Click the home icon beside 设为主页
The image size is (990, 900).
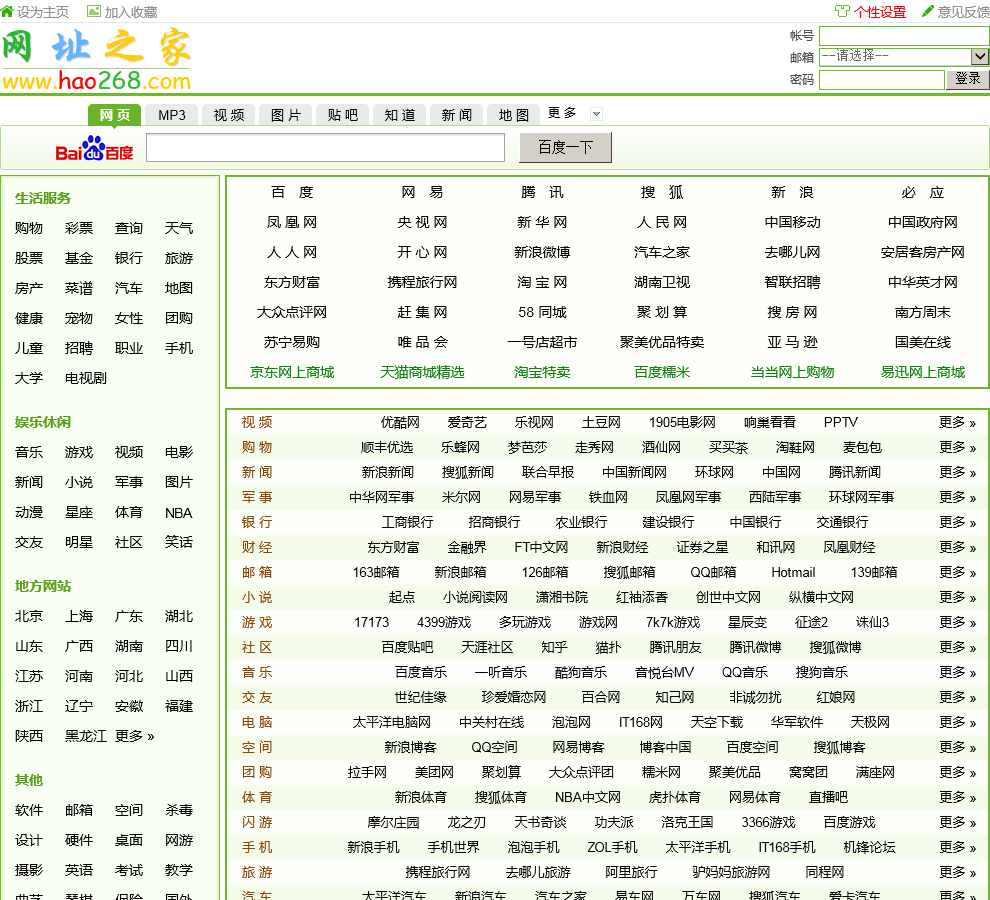(x=7, y=11)
